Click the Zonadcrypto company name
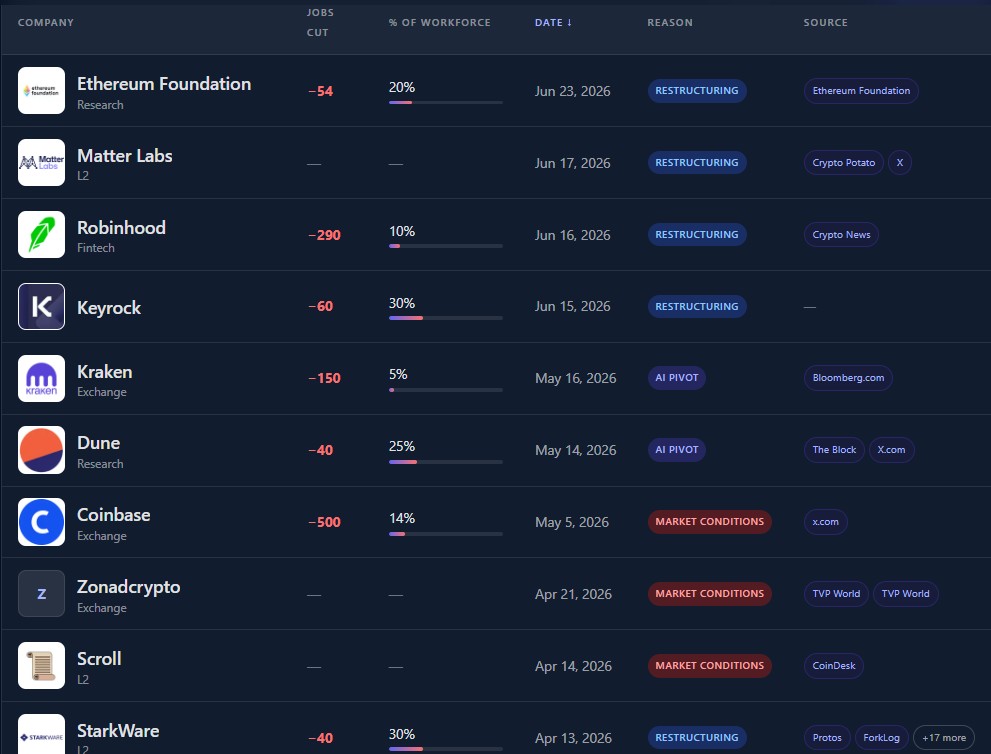 click(128, 587)
